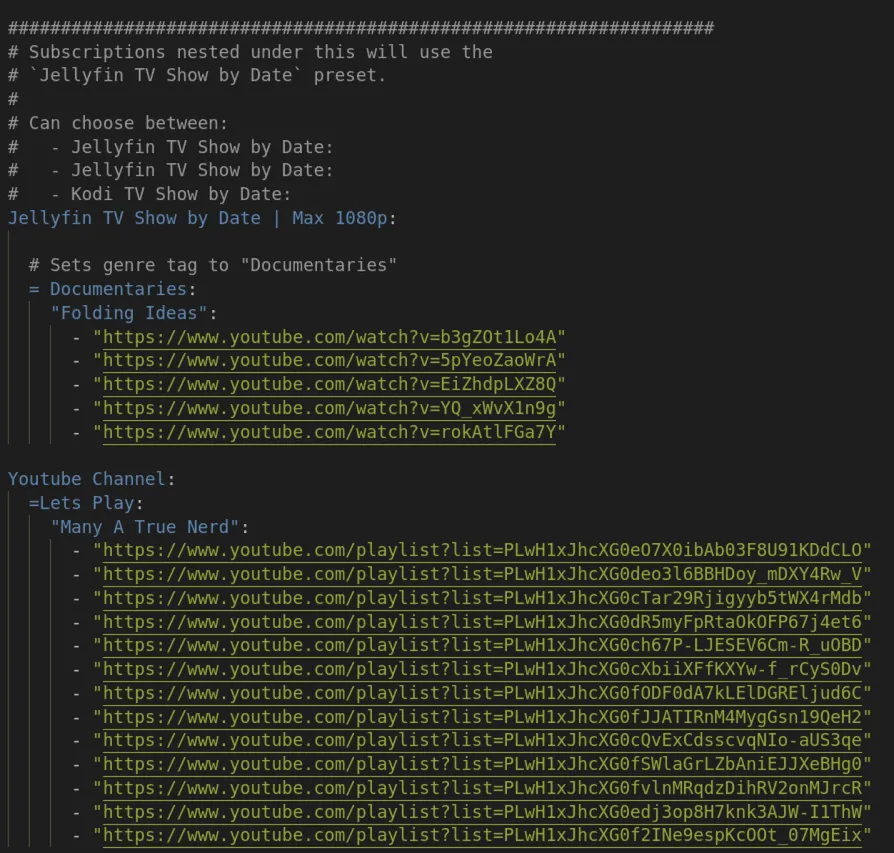Screen dimensions: 894x853
Task: Open playlist link ending in f_rCyS0Dv
Action: (482, 669)
